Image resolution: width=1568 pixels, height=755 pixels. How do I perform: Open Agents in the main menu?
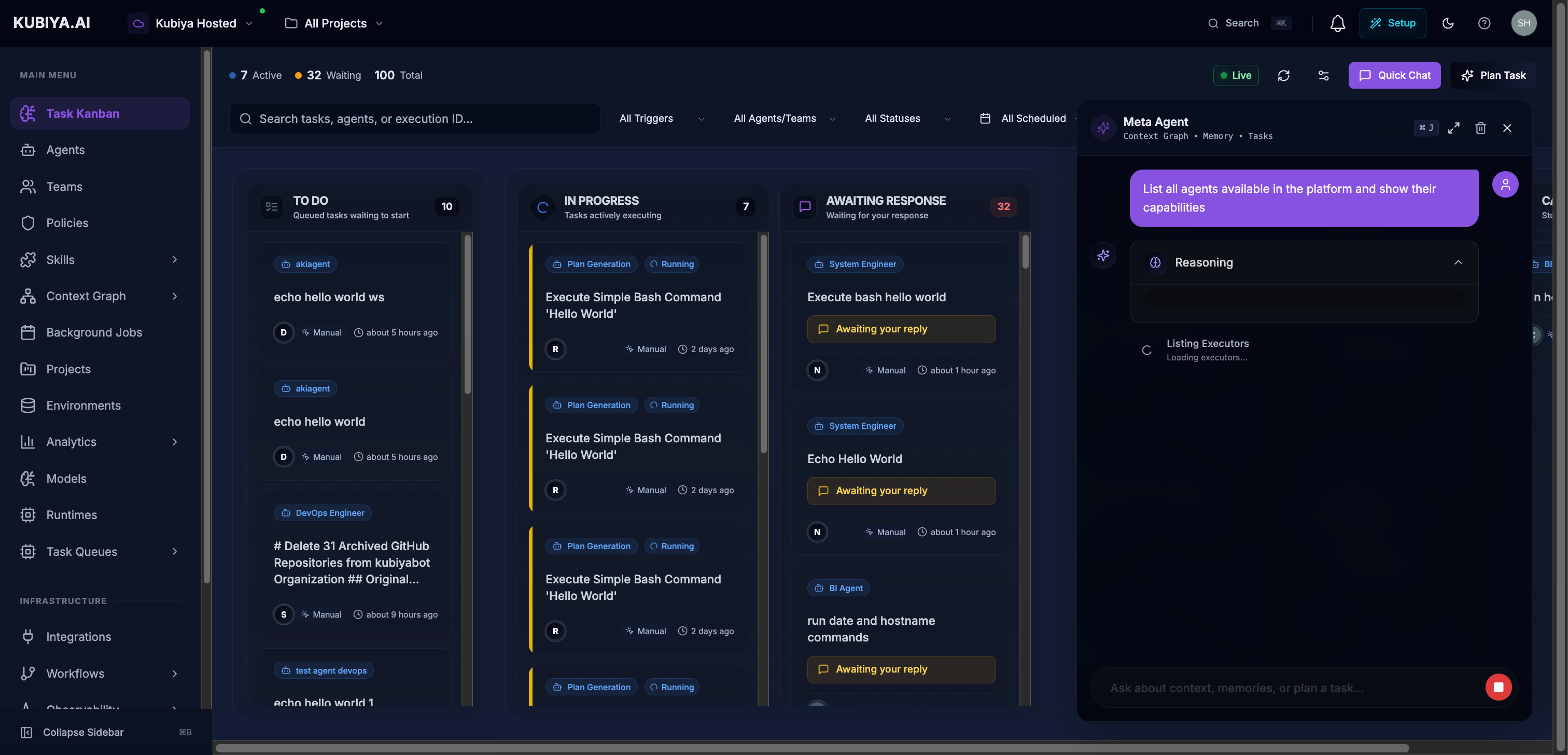click(x=65, y=150)
